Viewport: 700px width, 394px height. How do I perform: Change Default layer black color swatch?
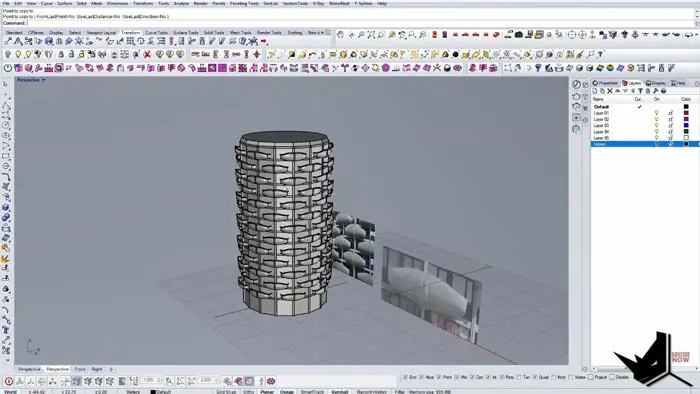(x=686, y=107)
